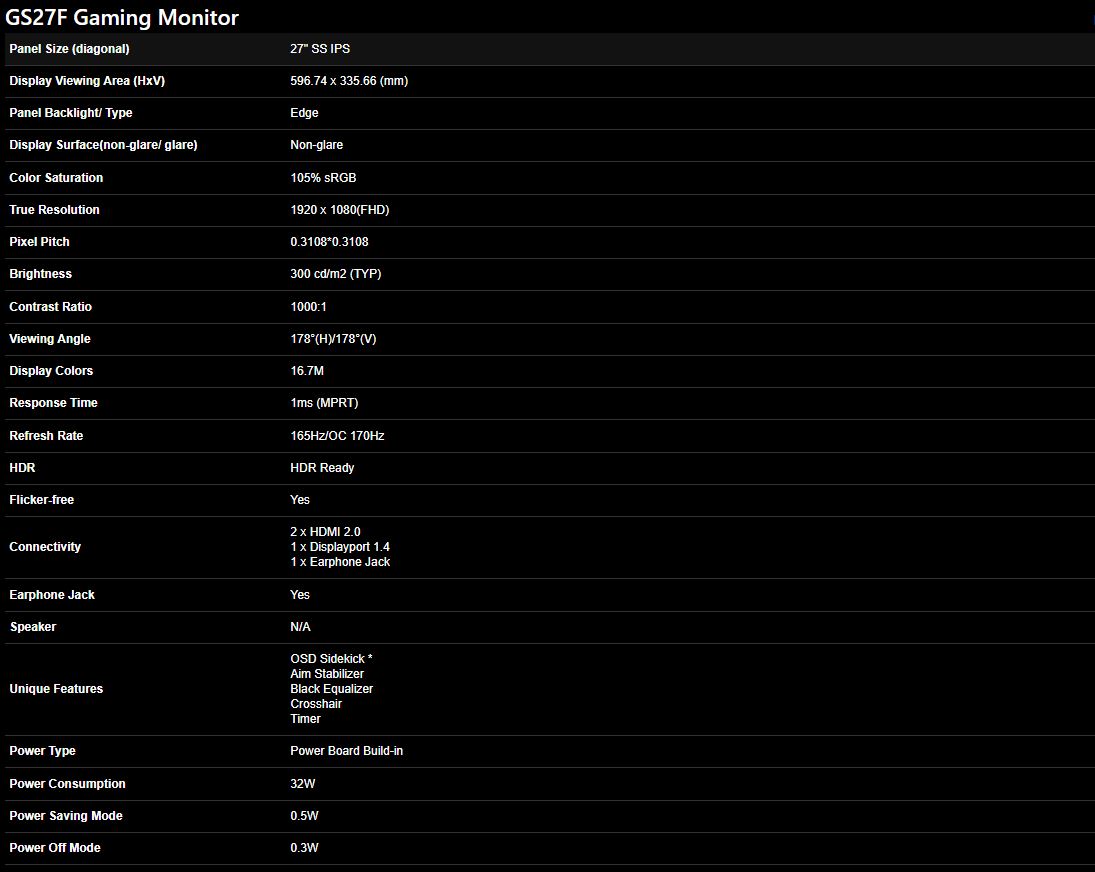Select the Power Saving Mode label

66,817
